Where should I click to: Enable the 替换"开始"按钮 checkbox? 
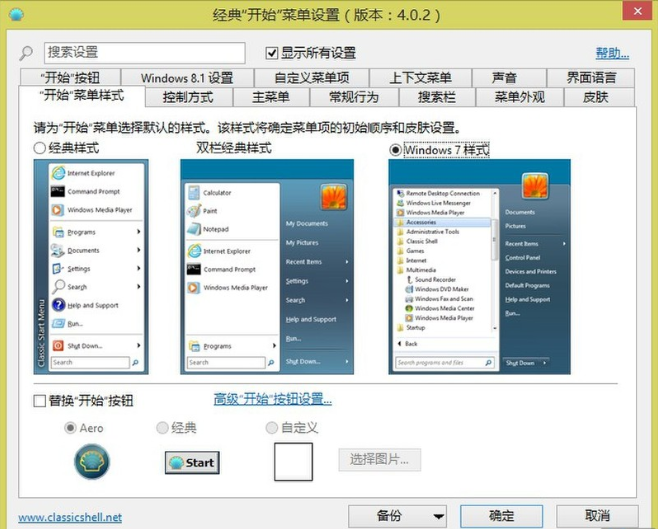click(39, 401)
